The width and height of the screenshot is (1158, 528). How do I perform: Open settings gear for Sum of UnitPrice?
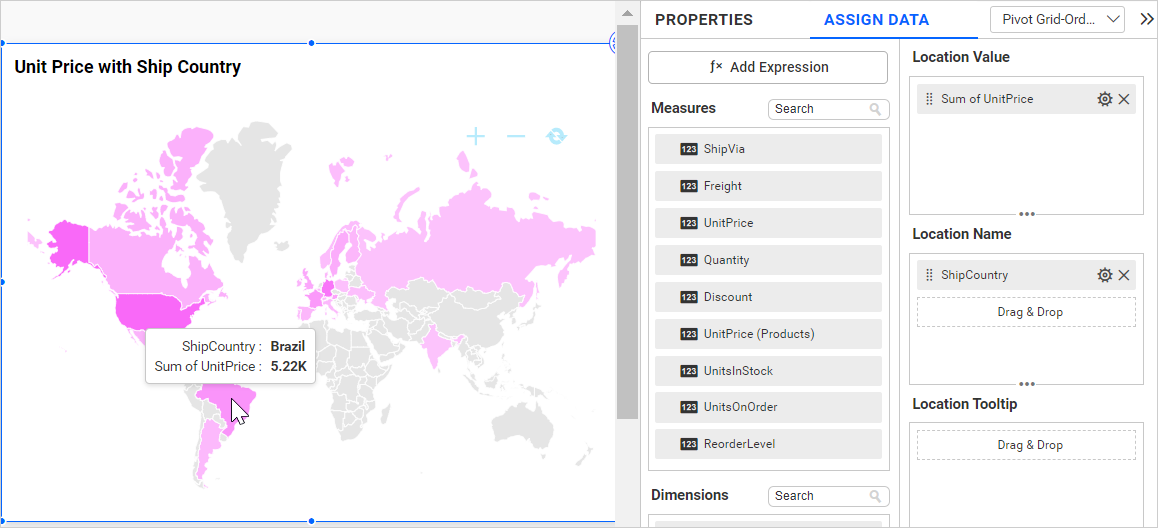(1104, 99)
